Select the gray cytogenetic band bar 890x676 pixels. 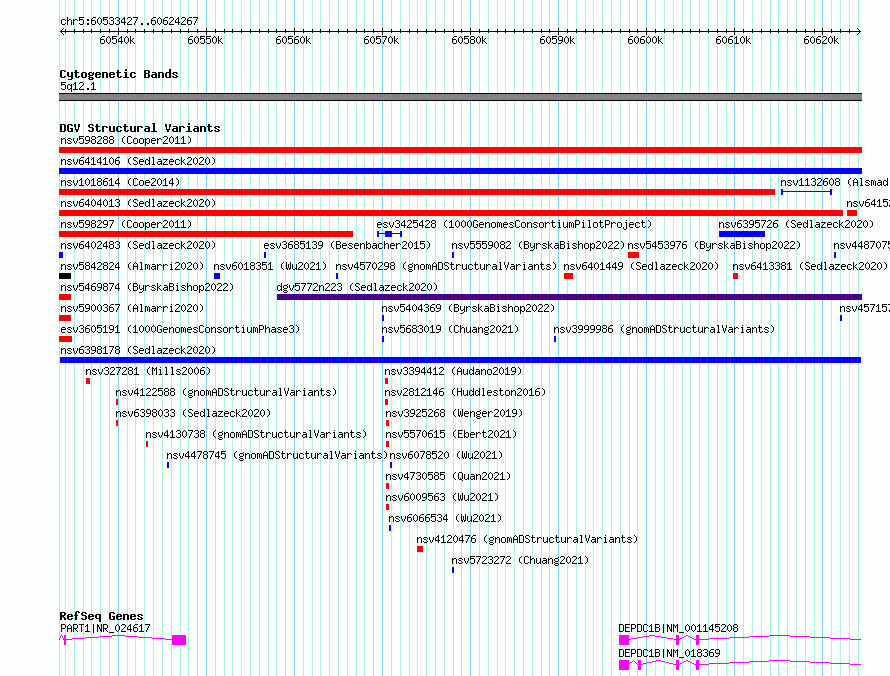point(460,97)
